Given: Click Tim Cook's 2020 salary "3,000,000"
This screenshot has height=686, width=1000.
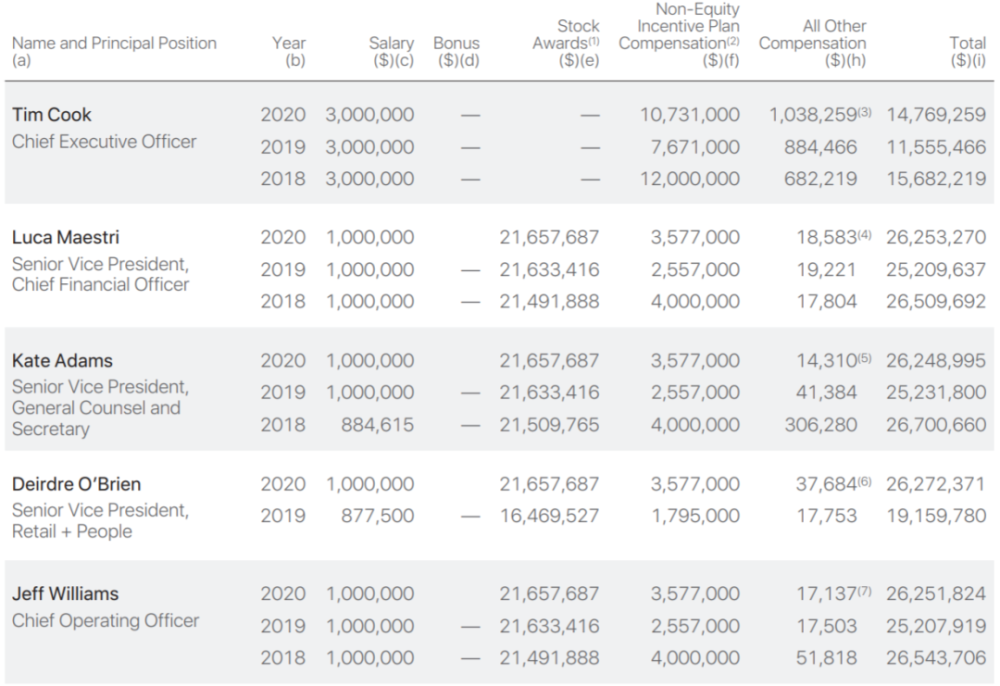Looking at the screenshot, I should 370,115.
